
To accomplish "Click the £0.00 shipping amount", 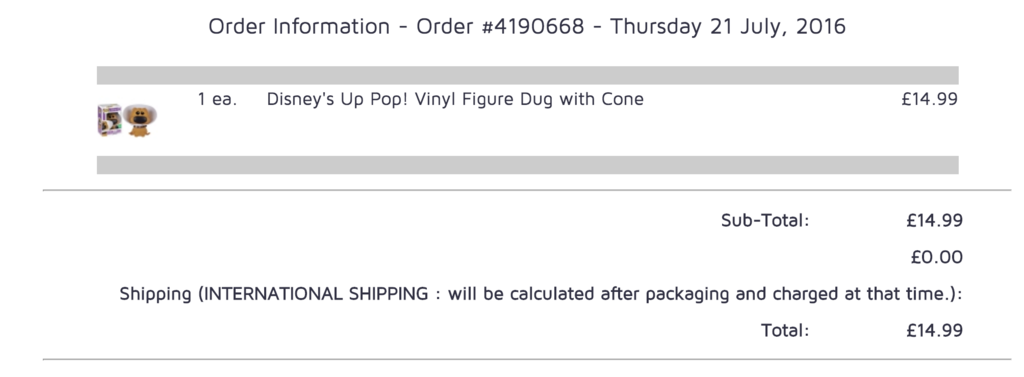I will (937, 257).
